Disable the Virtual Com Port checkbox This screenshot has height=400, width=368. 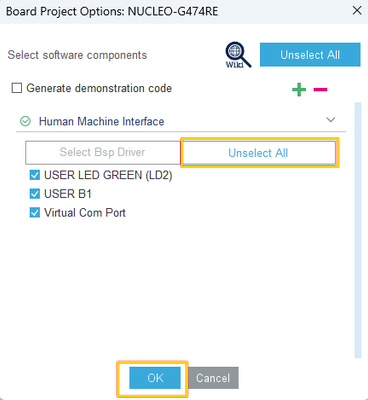35,213
